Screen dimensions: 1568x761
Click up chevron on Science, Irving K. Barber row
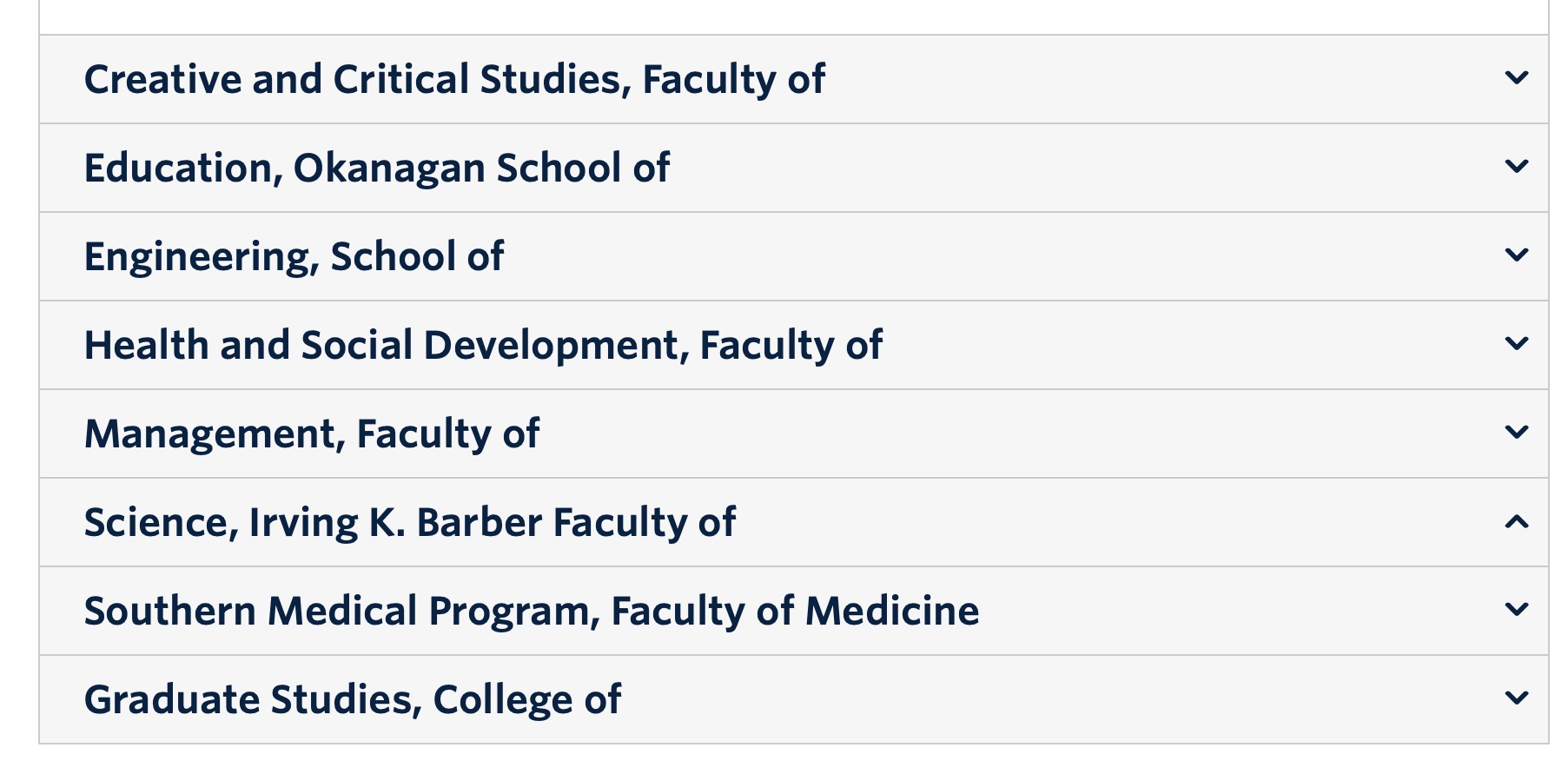[x=1516, y=521]
